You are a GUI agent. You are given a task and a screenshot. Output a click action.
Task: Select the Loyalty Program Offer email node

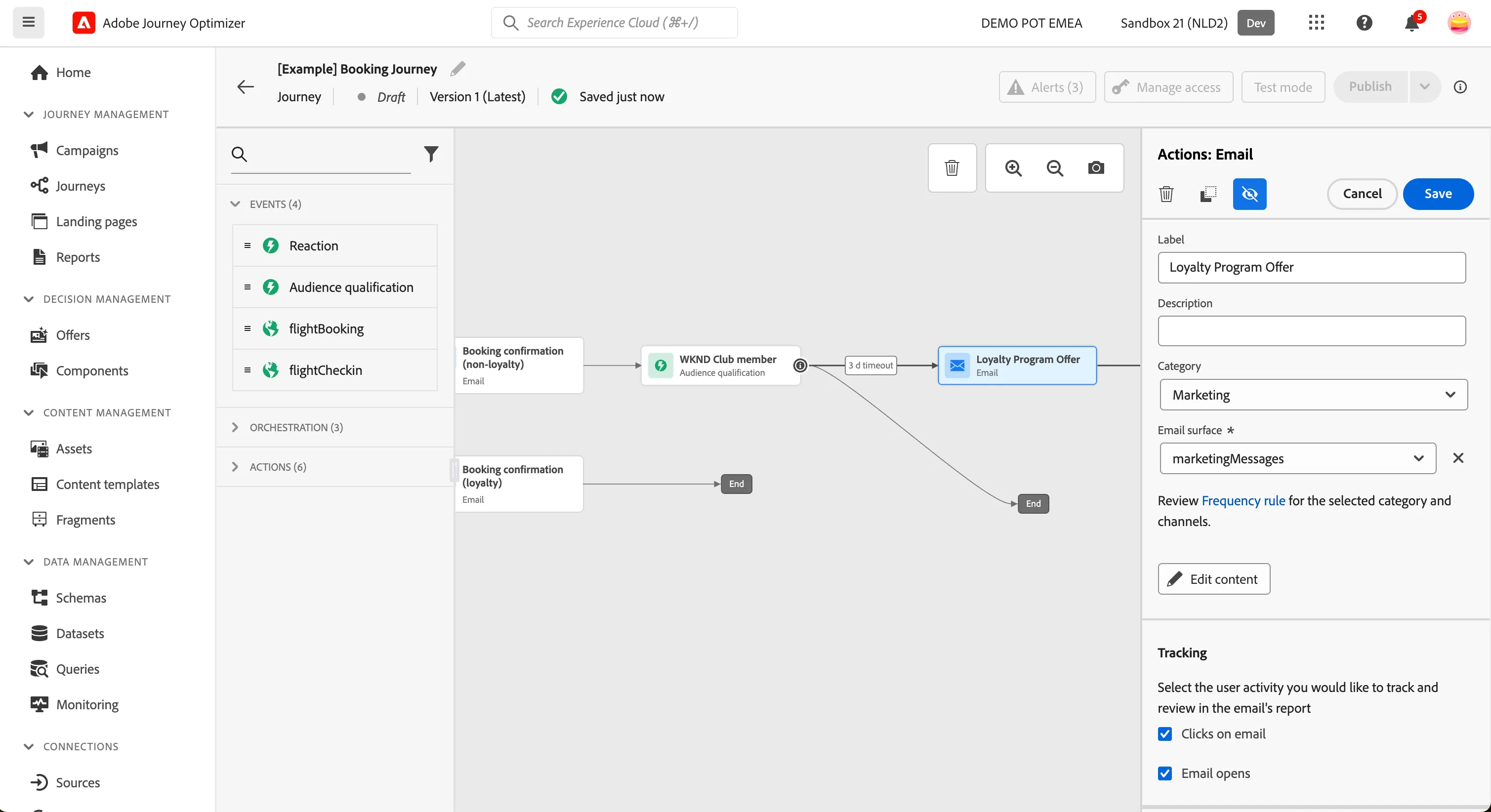pyautogui.click(x=1017, y=365)
